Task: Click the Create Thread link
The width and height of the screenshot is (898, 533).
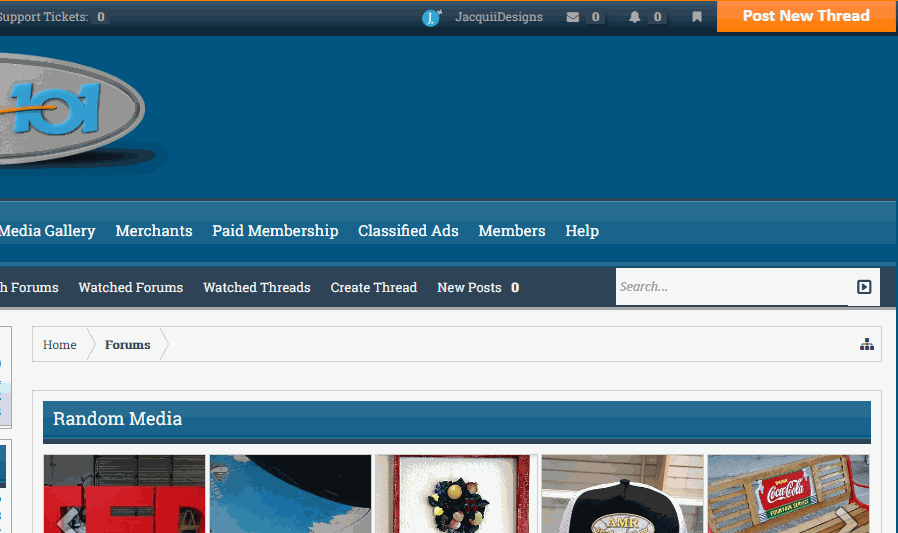Action: (373, 287)
